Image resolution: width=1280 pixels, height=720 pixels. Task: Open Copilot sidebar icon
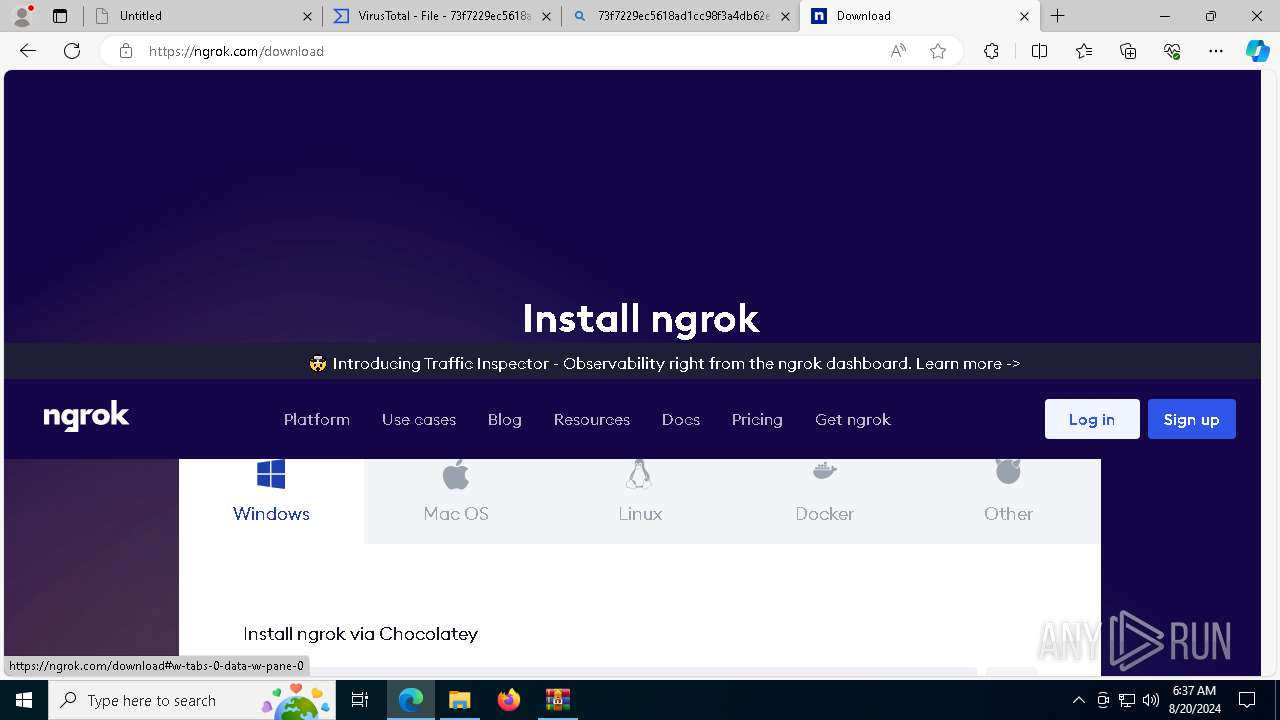(1257, 51)
